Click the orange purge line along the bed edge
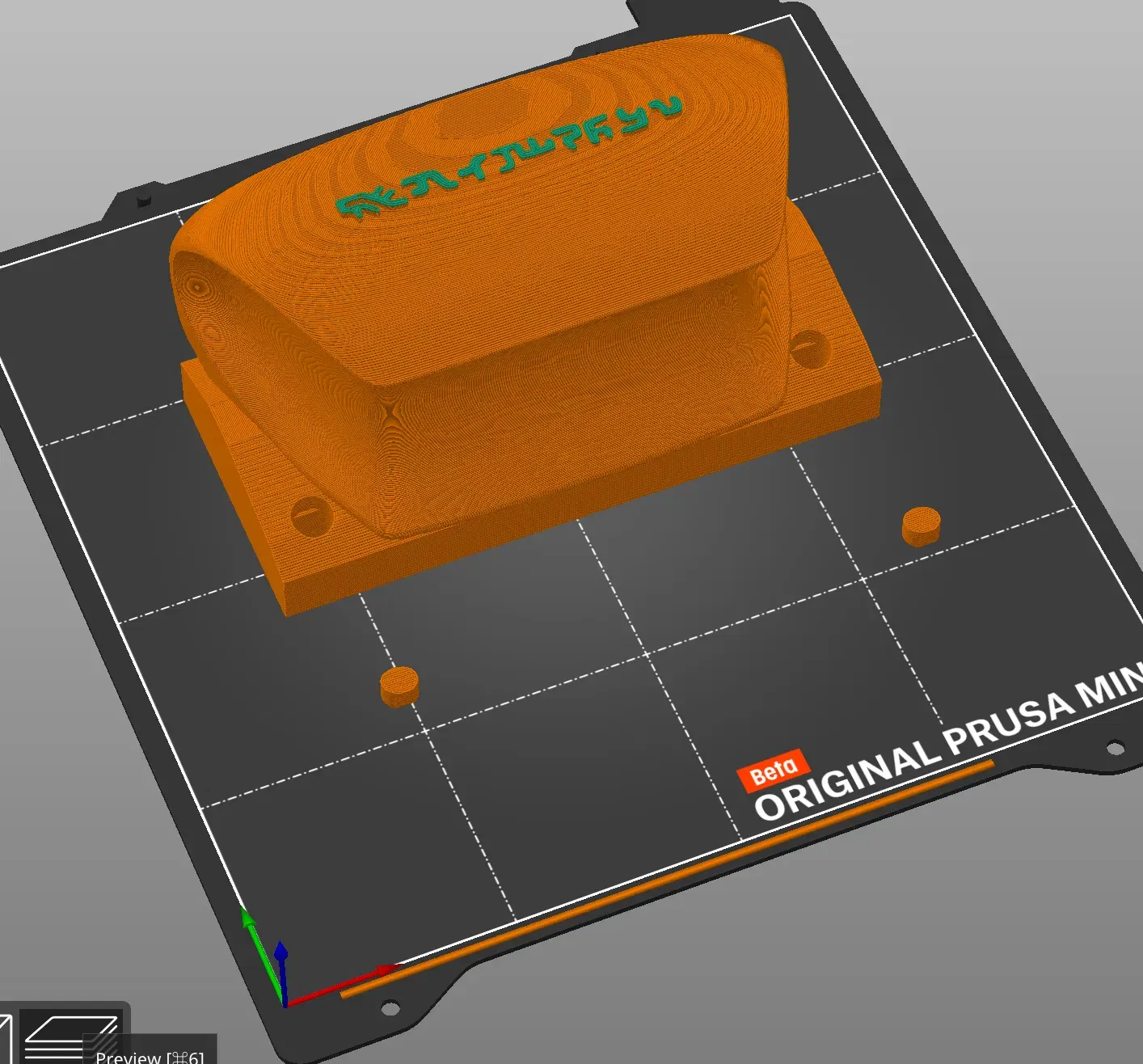This screenshot has height=1064, width=1143. (x=667, y=878)
